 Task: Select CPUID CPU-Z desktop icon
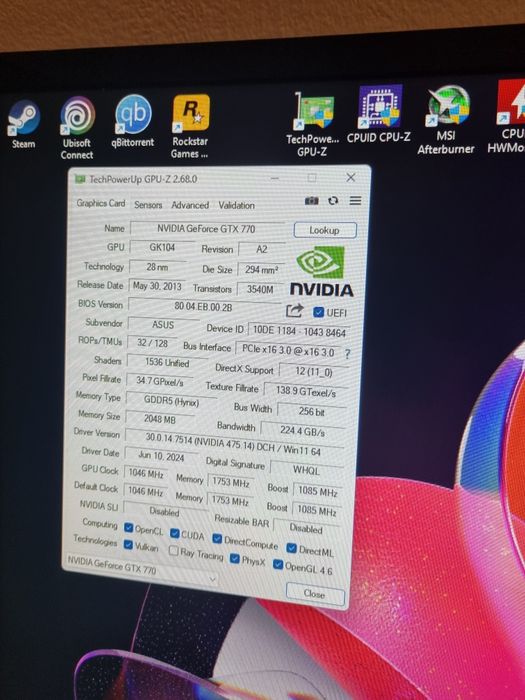click(x=379, y=114)
